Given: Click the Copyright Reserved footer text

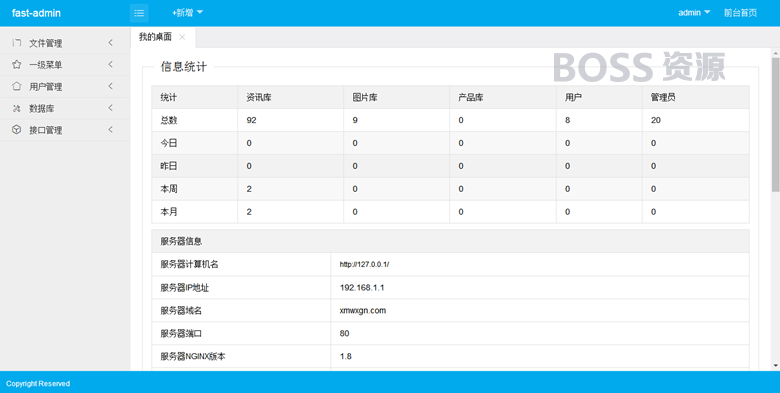Looking at the screenshot, I should (38, 384).
